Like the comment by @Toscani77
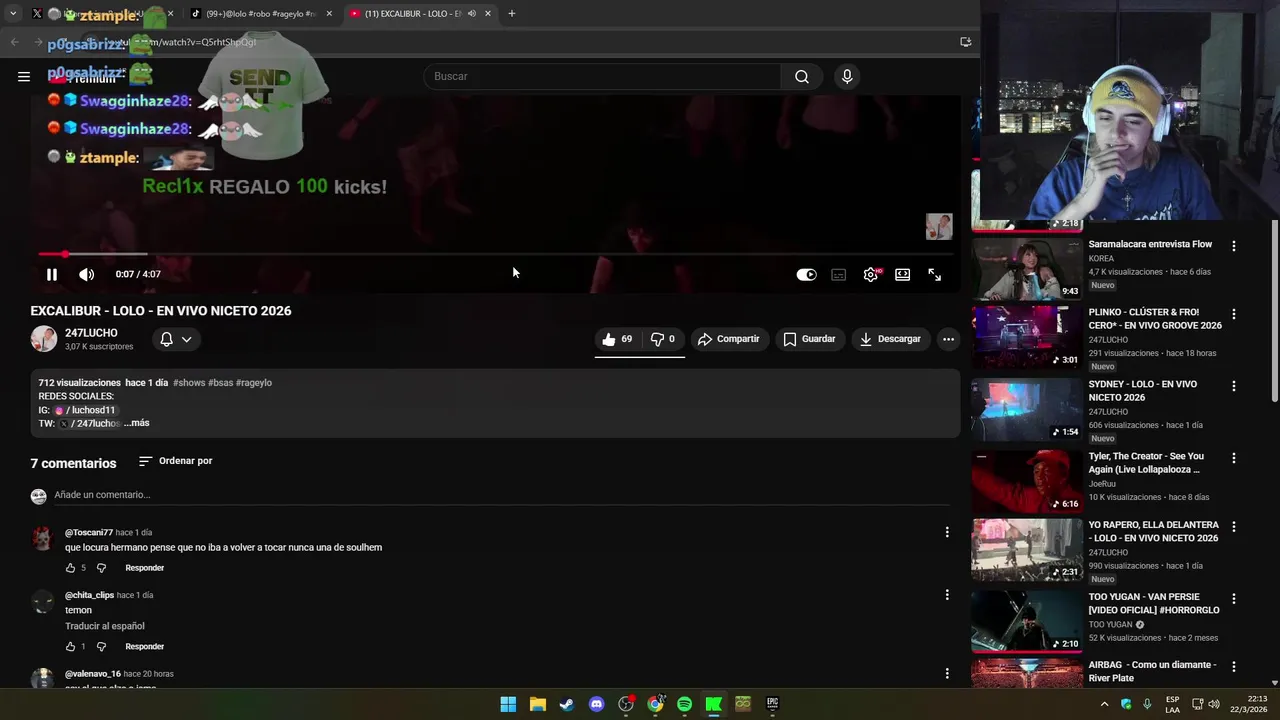Screen dimensions: 1280x720 [70, 568]
